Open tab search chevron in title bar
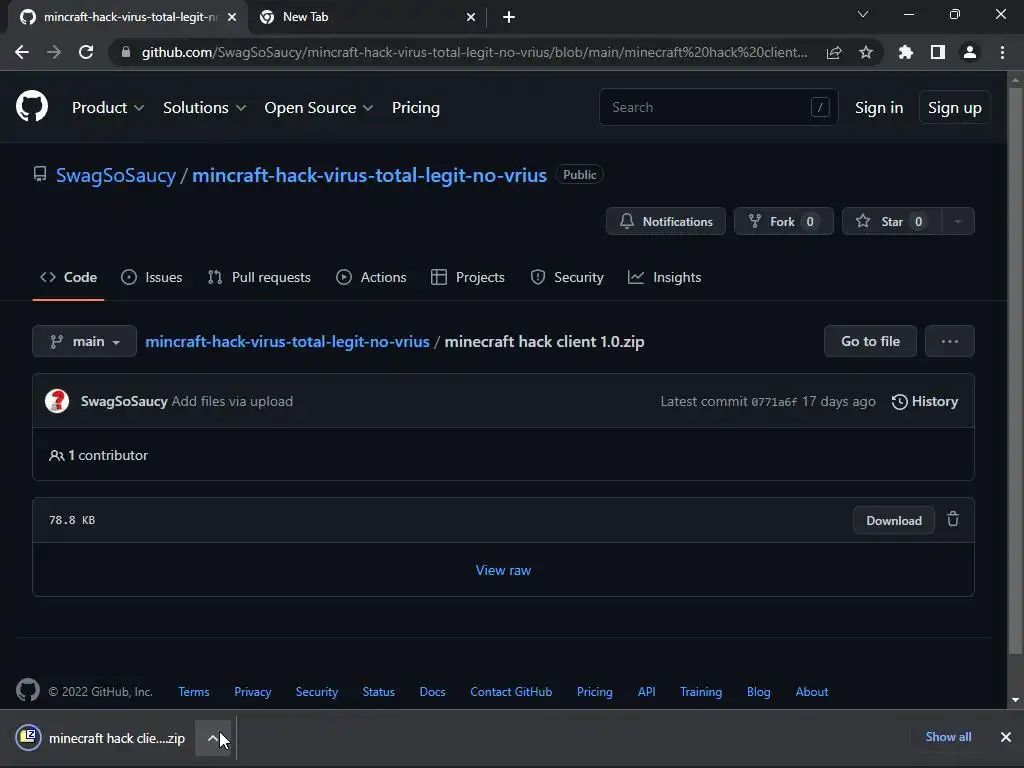The image size is (1024, 768). (x=863, y=14)
